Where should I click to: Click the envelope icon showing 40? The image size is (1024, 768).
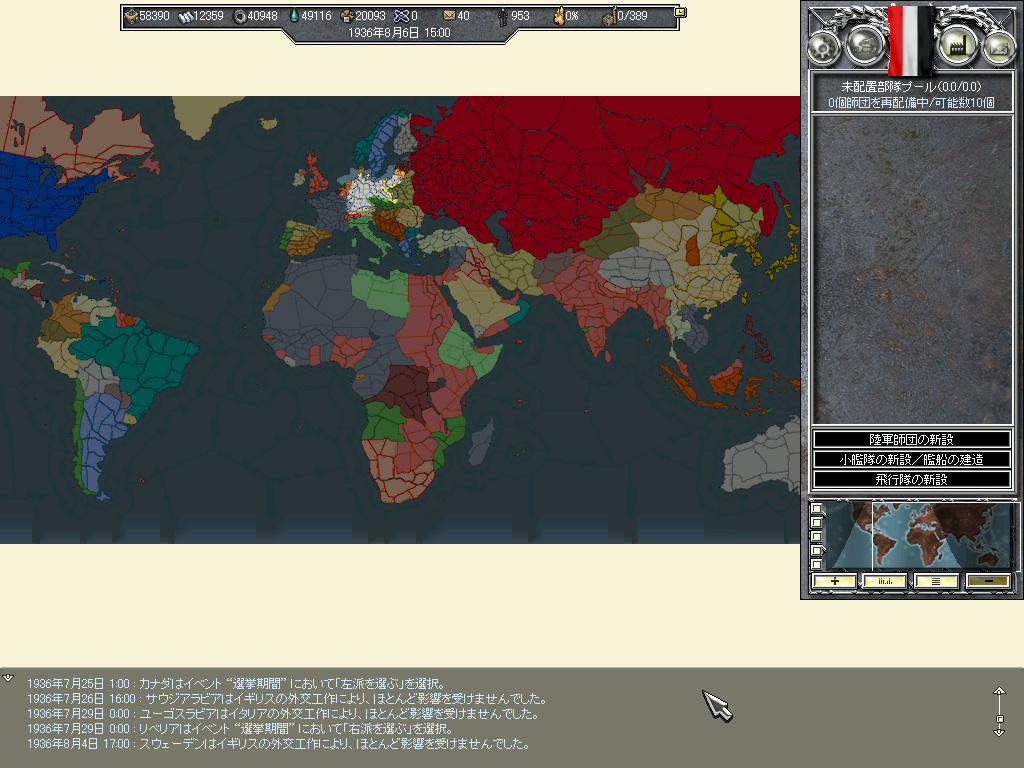pyautogui.click(x=449, y=16)
